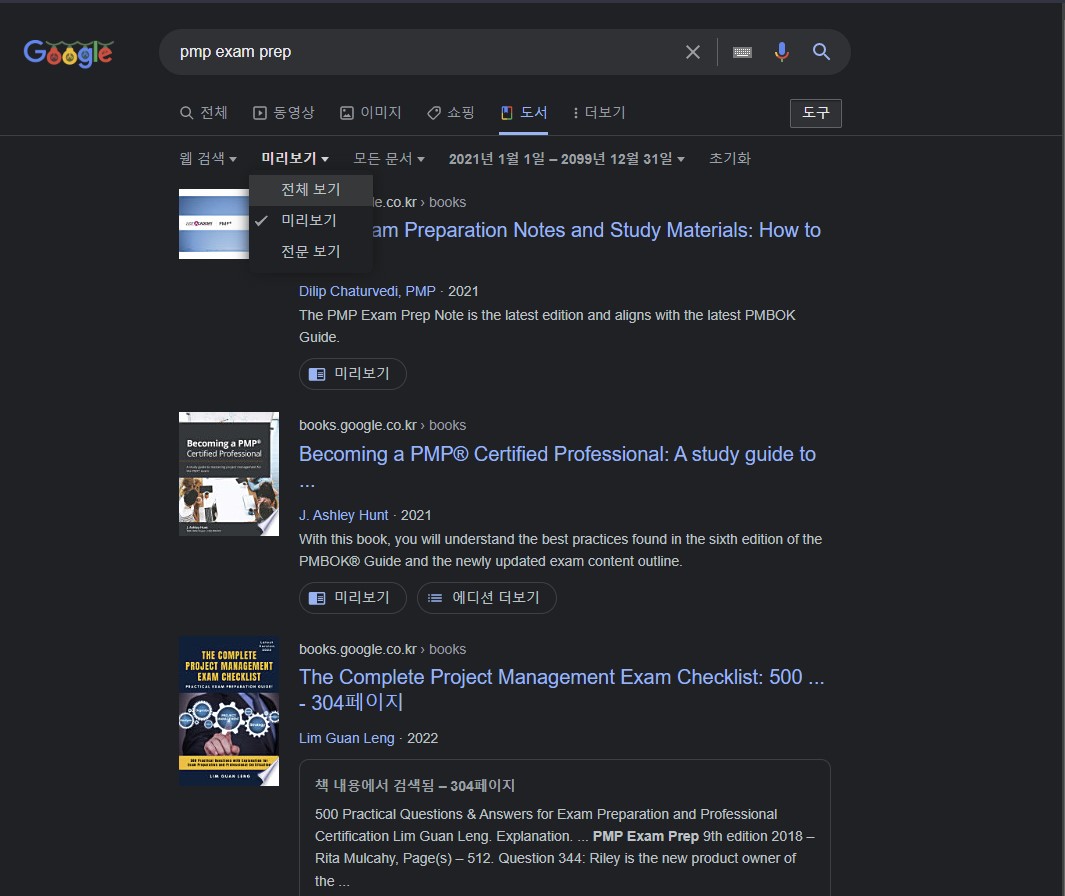Click 미리보기 button under Dilip Chaturvedi result
The width and height of the screenshot is (1065, 896).
[353, 374]
